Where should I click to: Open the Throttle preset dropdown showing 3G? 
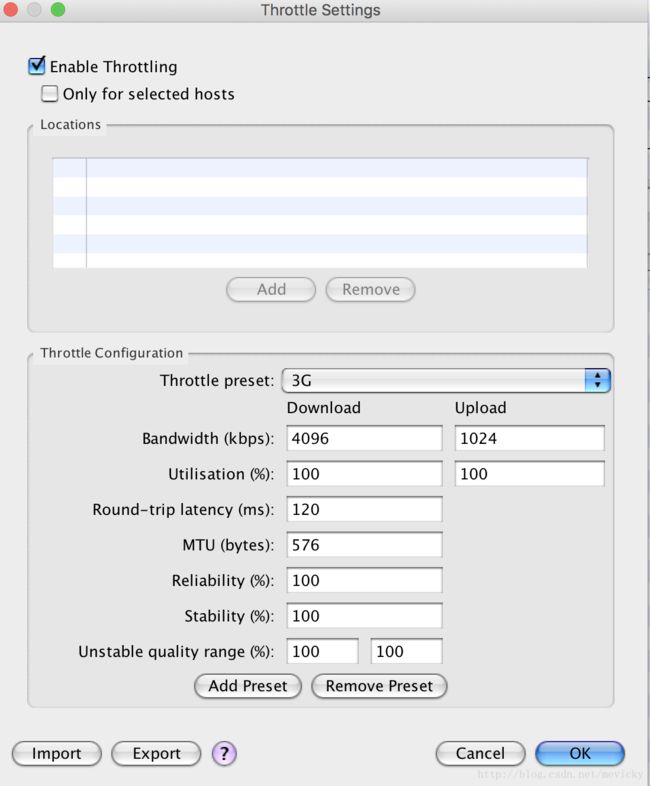click(x=446, y=380)
